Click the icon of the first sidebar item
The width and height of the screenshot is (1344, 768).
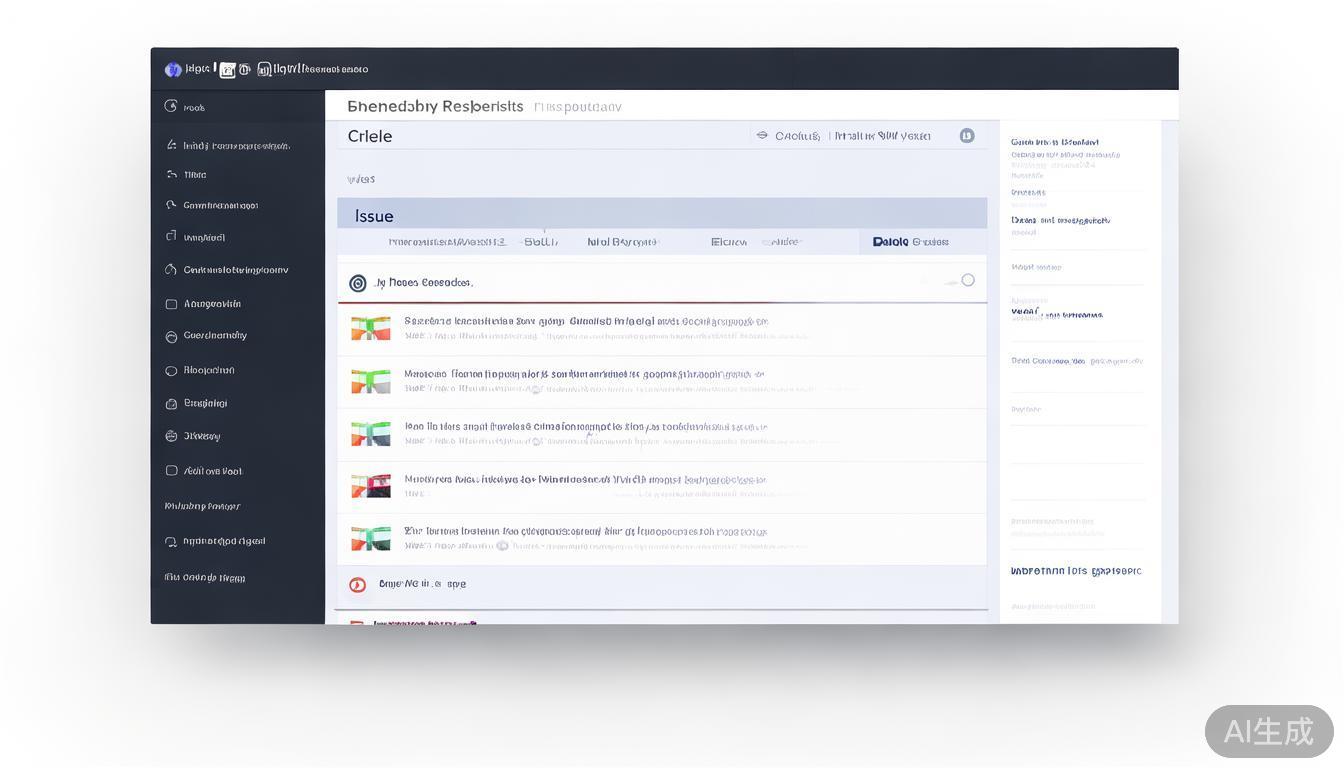pyautogui.click(x=171, y=106)
